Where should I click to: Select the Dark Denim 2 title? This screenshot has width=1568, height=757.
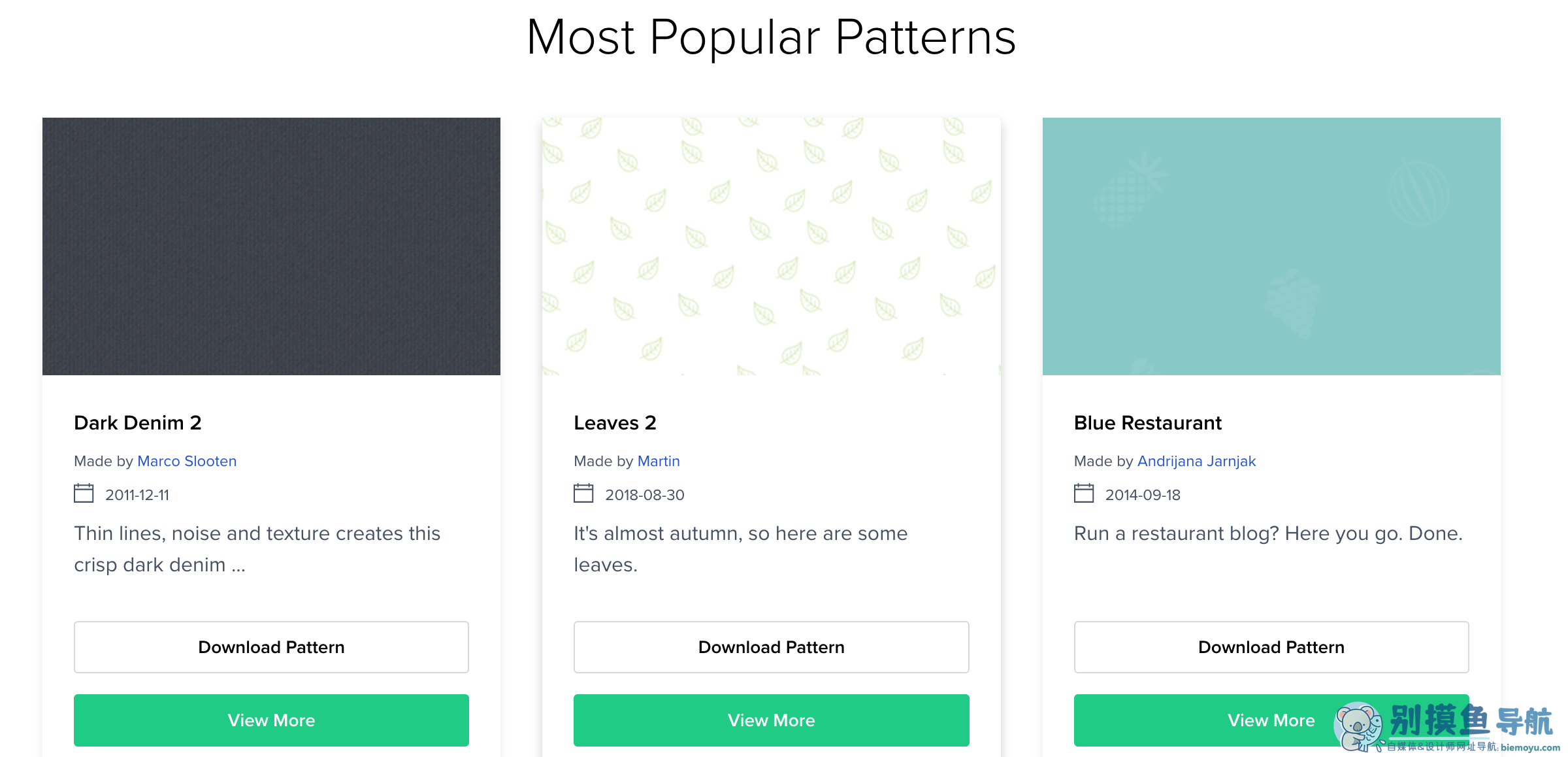tap(138, 423)
